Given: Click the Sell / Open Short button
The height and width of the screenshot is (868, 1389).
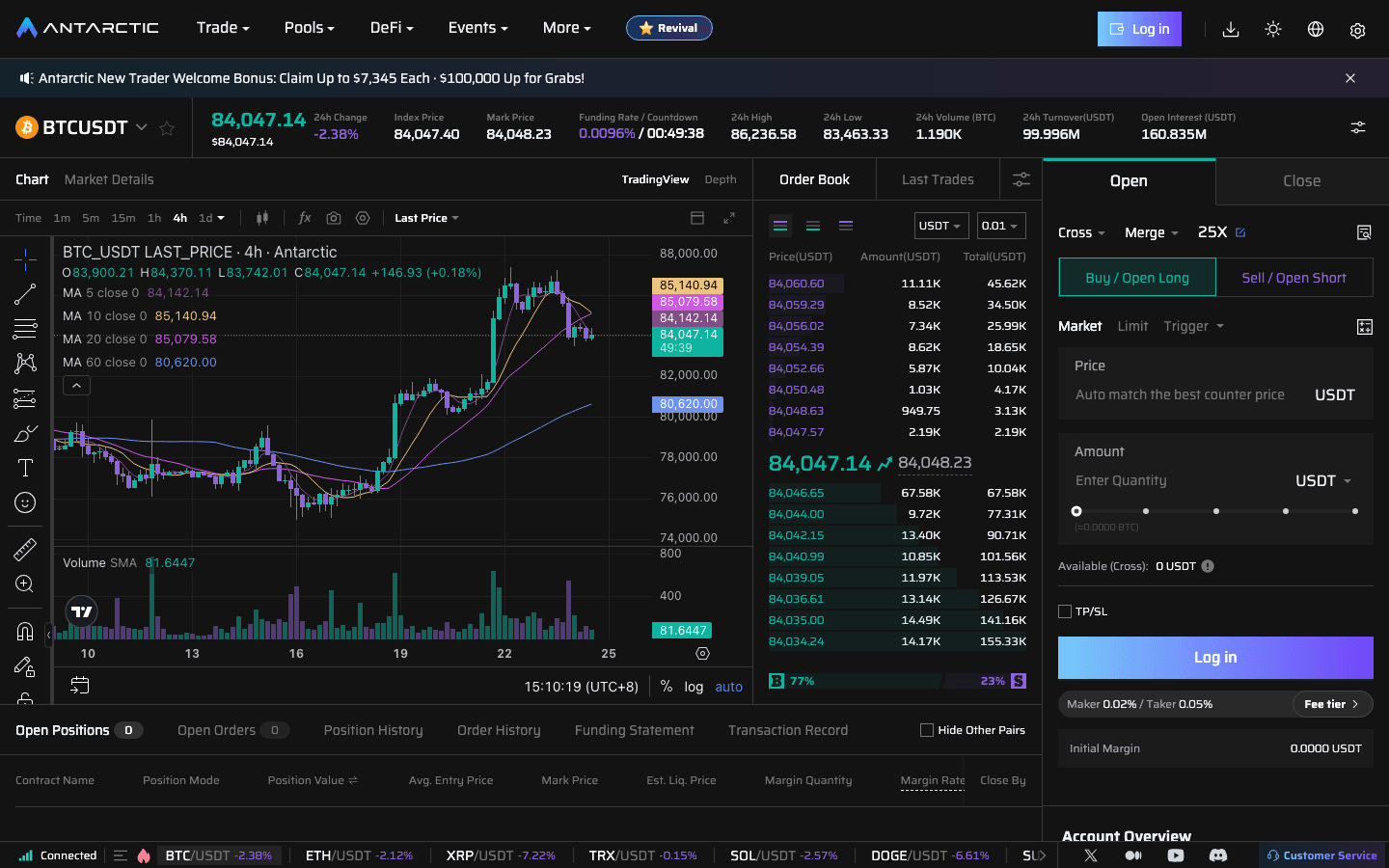Looking at the screenshot, I should [1294, 278].
